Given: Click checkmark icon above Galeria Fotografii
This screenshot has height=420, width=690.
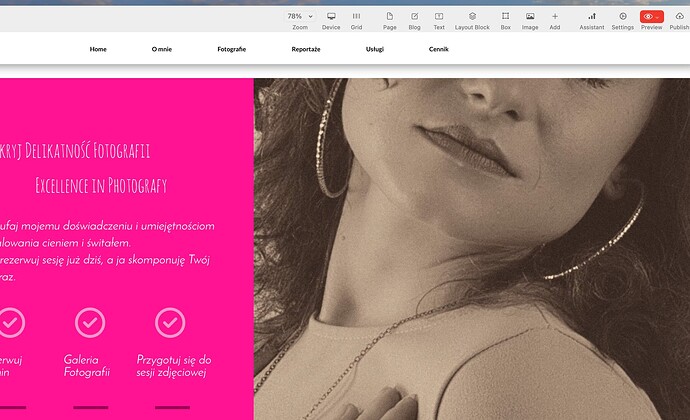Looking at the screenshot, I should tap(91, 322).
